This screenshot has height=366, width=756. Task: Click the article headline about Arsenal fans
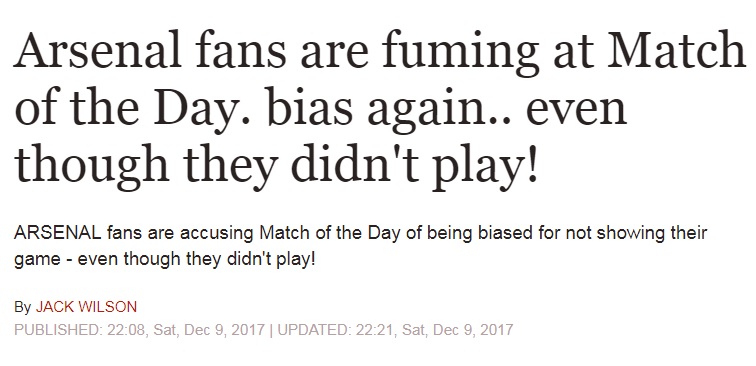pos(380,108)
